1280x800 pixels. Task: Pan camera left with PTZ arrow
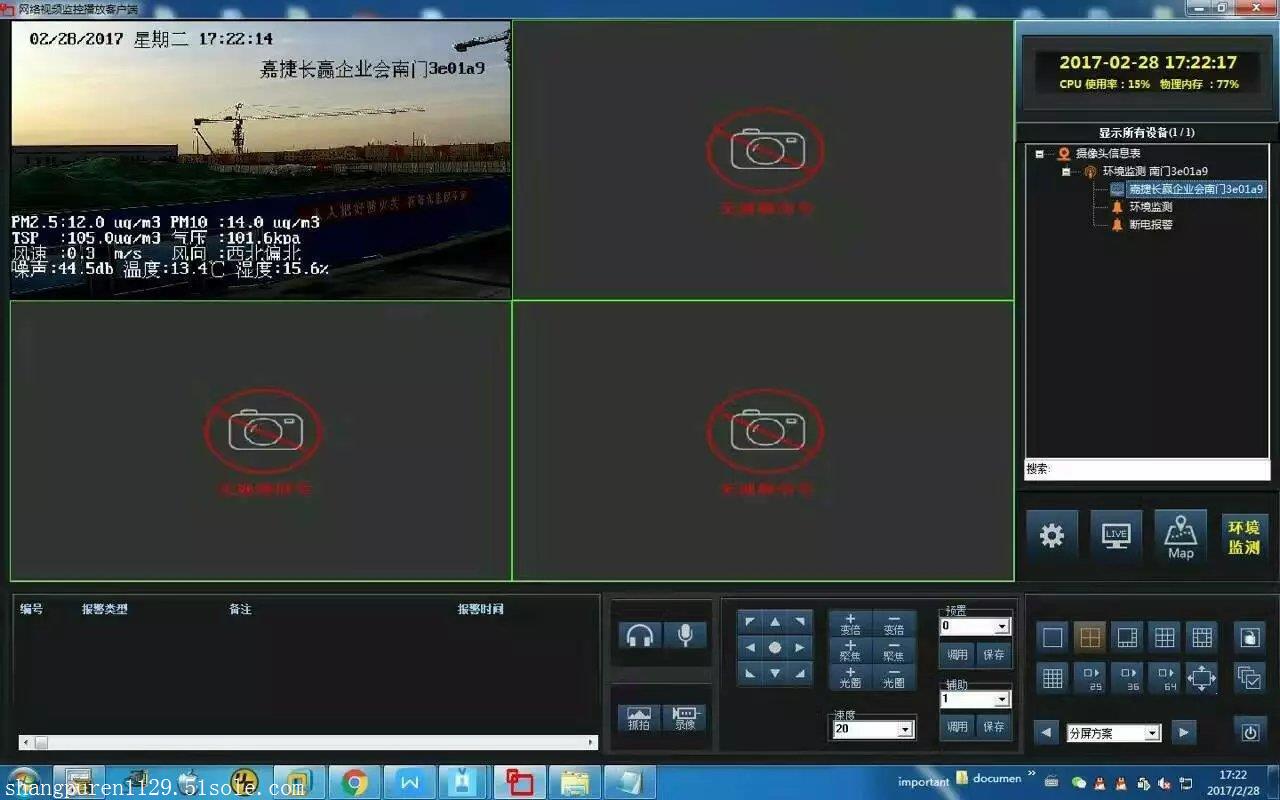(x=750, y=648)
